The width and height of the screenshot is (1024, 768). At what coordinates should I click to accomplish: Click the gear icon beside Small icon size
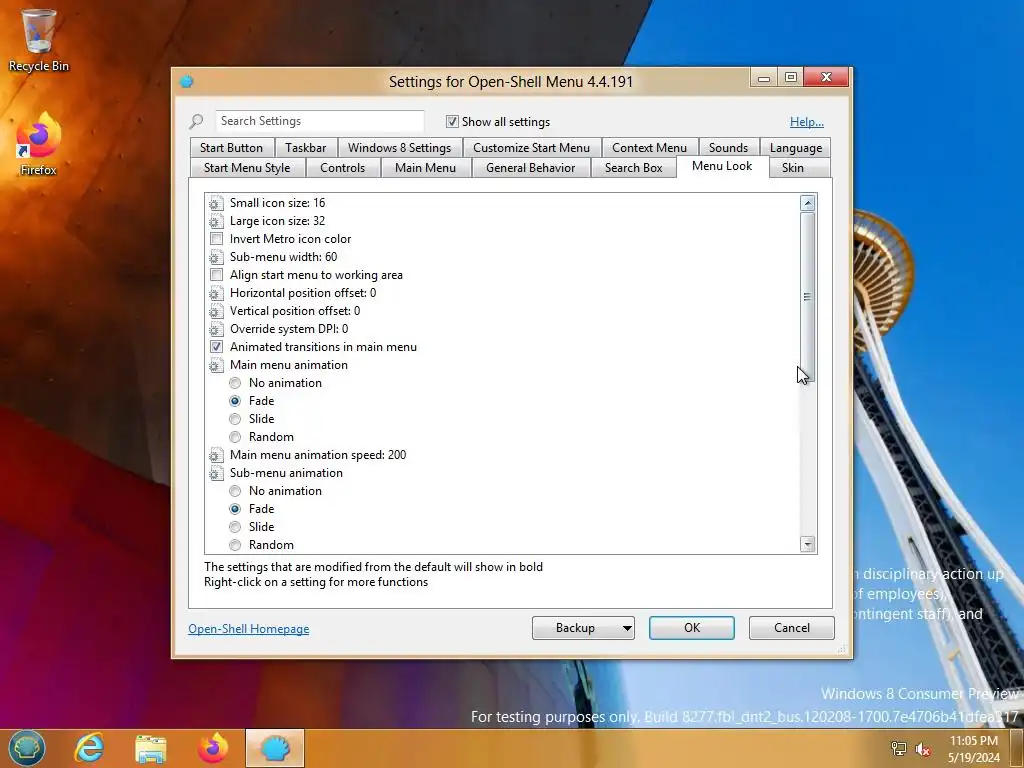point(216,203)
